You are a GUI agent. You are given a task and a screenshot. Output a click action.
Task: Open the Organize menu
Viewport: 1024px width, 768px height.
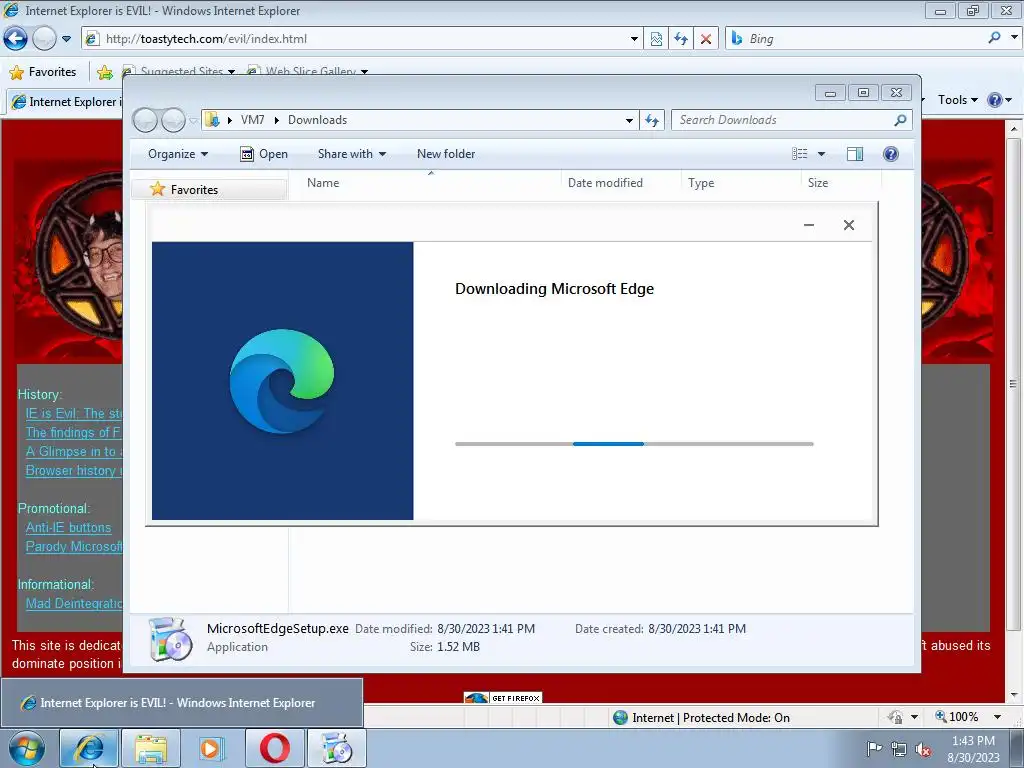(x=178, y=154)
